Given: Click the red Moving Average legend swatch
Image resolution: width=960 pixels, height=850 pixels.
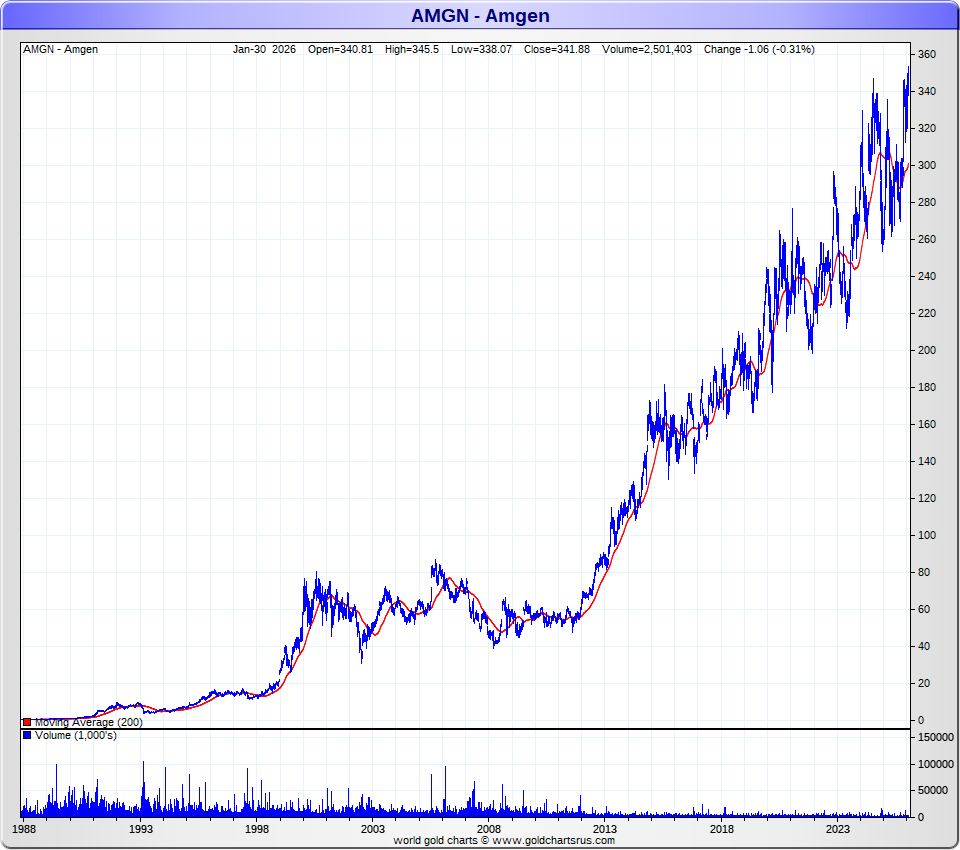Looking at the screenshot, I should point(27,722).
